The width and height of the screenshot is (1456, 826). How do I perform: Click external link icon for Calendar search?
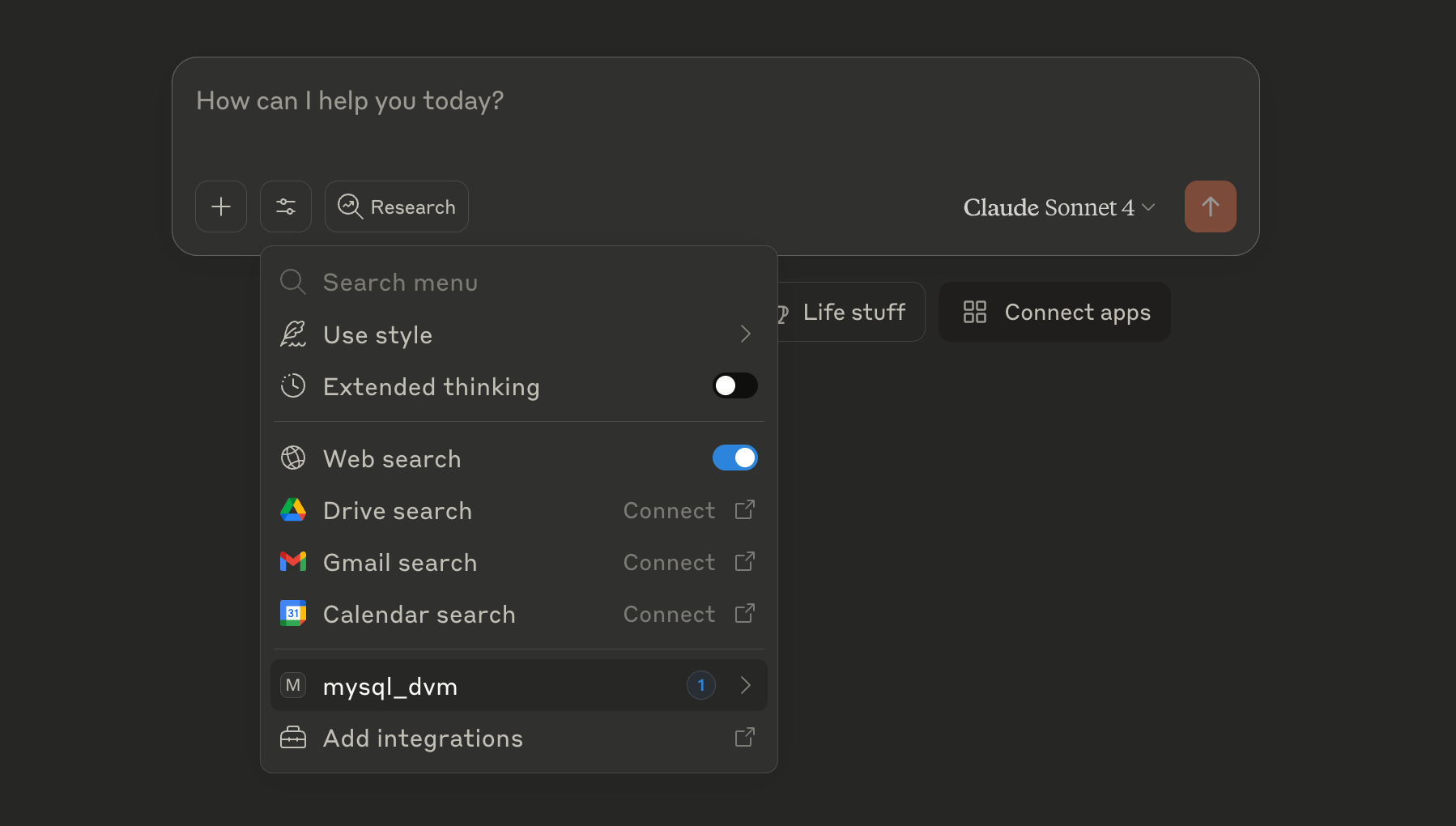click(745, 613)
